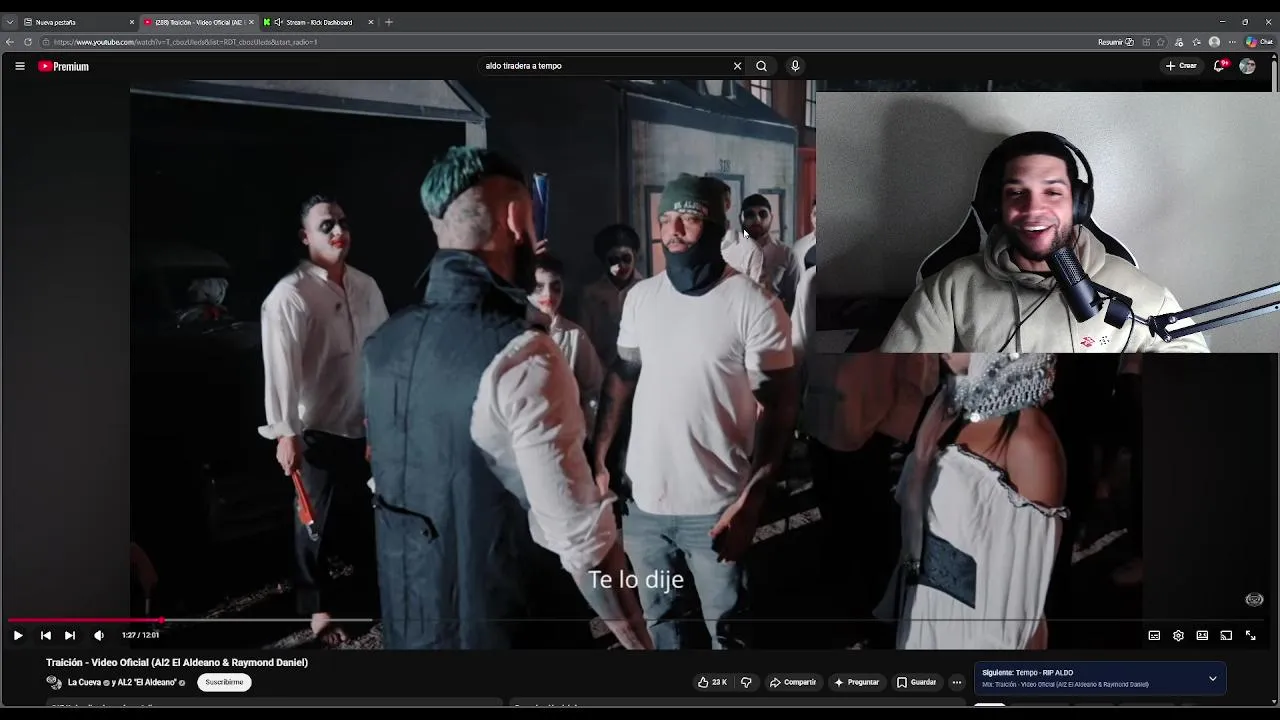Open more actions three-dot menu
Image resolution: width=1280 pixels, height=720 pixels.
(x=956, y=682)
